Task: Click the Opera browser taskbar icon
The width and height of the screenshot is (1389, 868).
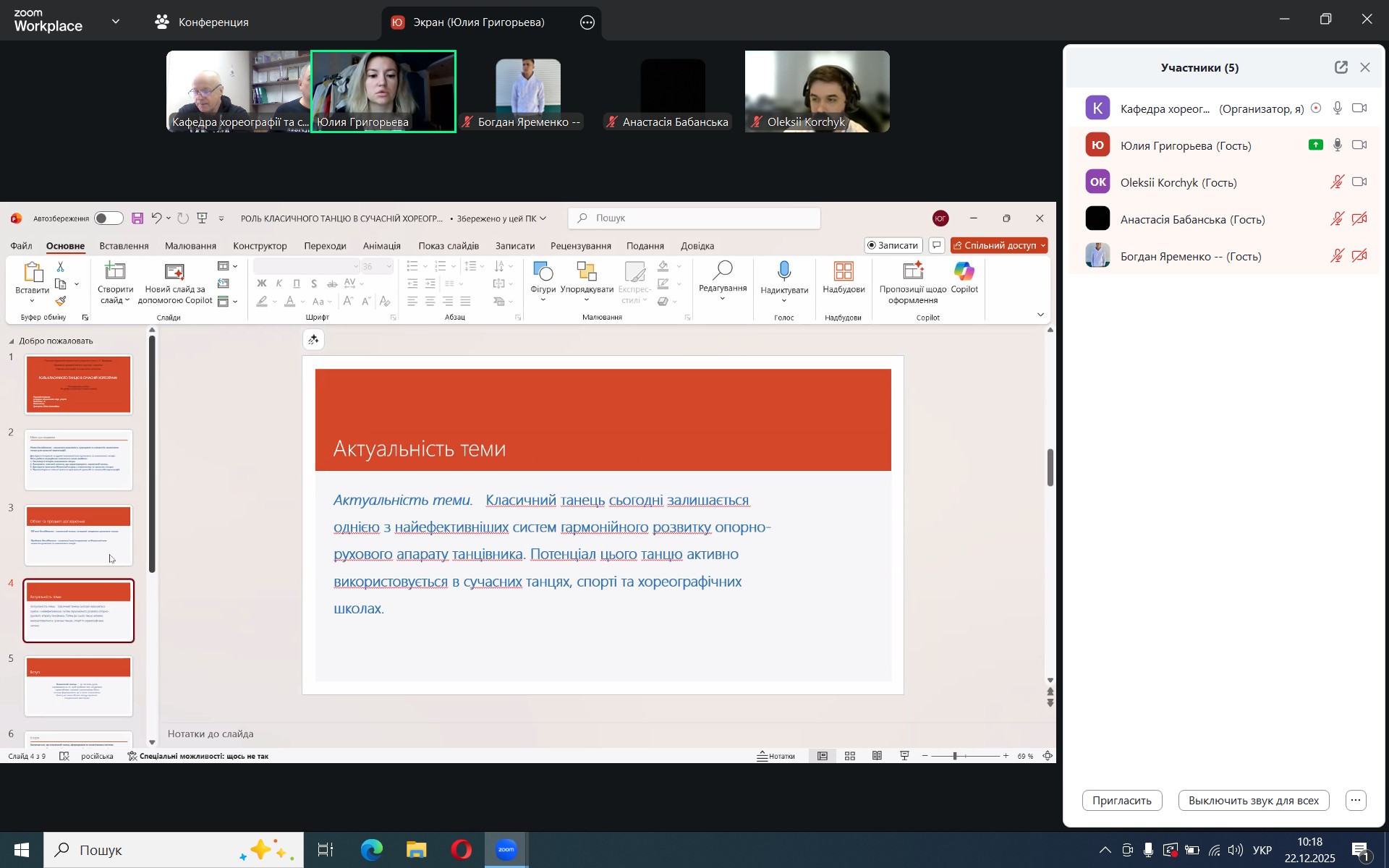Action: 462,850
